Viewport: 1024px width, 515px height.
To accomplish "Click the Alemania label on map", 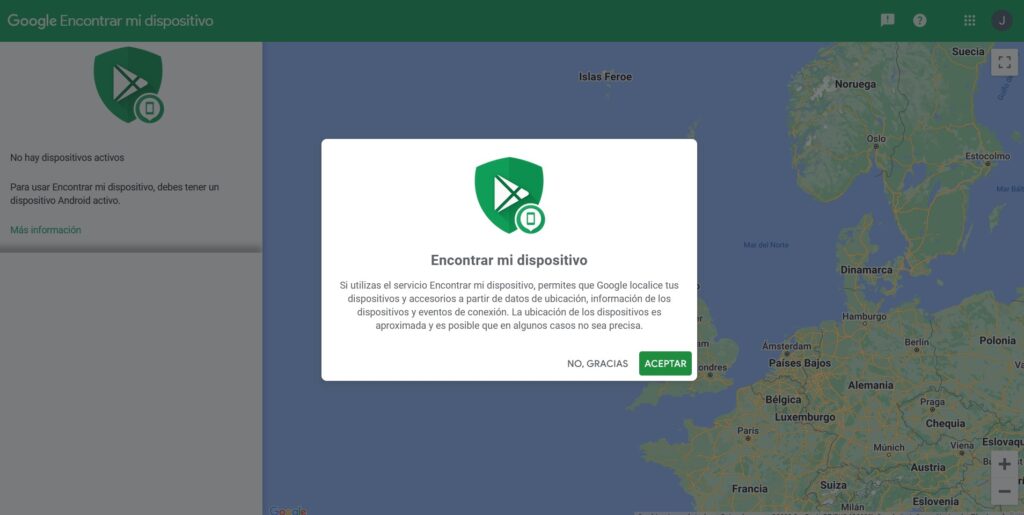I will pyautogui.click(x=871, y=385).
